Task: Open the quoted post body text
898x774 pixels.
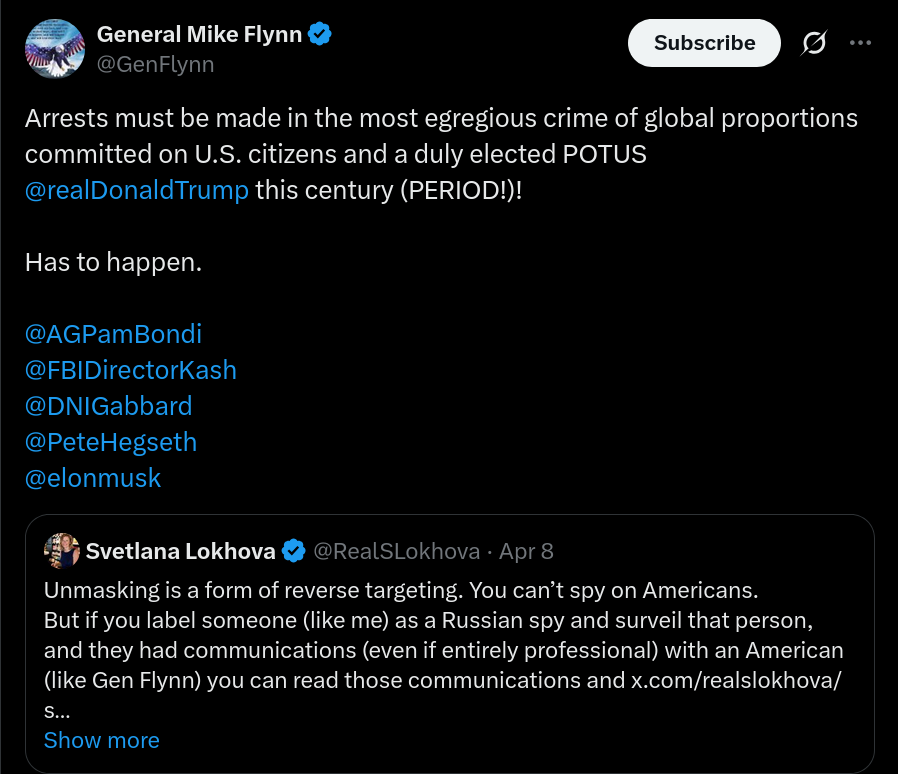Action: [444, 650]
